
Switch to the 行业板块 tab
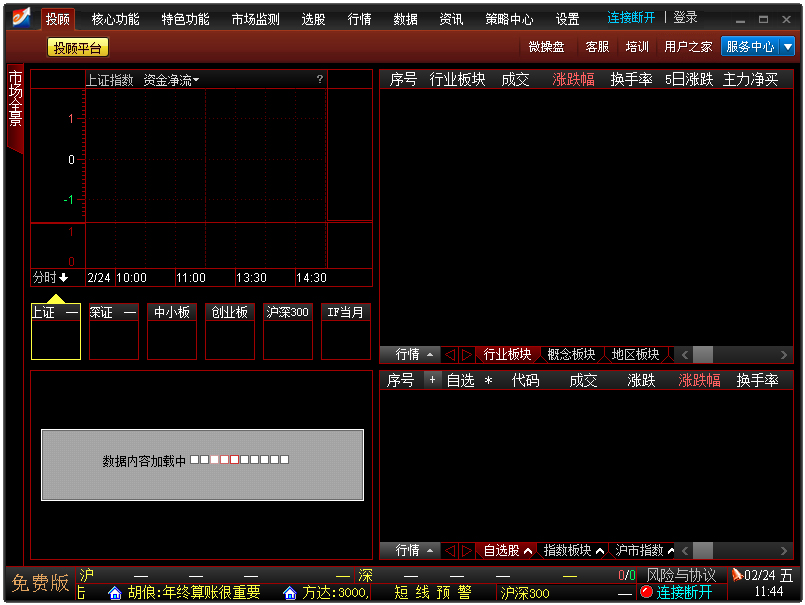pyautogui.click(x=507, y=354)
